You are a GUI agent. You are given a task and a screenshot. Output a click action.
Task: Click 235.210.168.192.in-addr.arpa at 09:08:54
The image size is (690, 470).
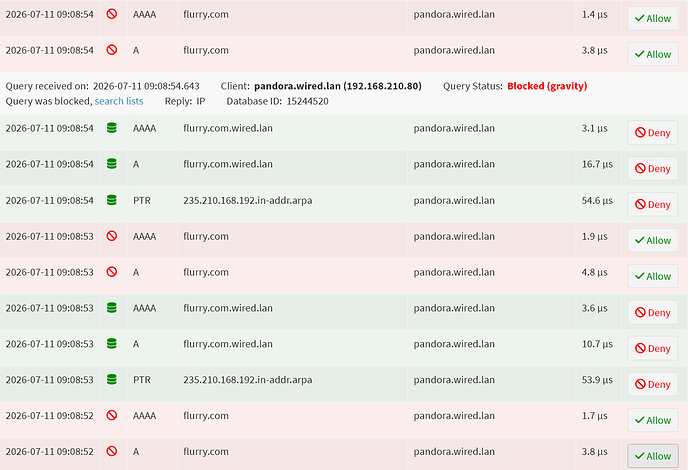(248, 200)
